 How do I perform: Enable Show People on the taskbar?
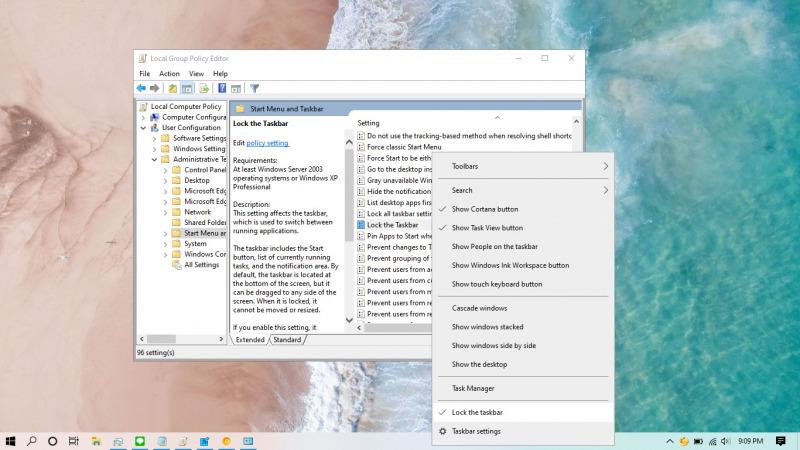(523, 246)
